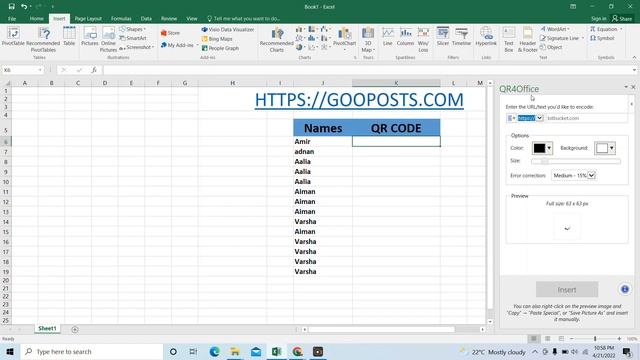The image size is (640, 360).
Task: Open the HTTPS://GOOPOSTS.COM hyperlink
Action: 359,100
